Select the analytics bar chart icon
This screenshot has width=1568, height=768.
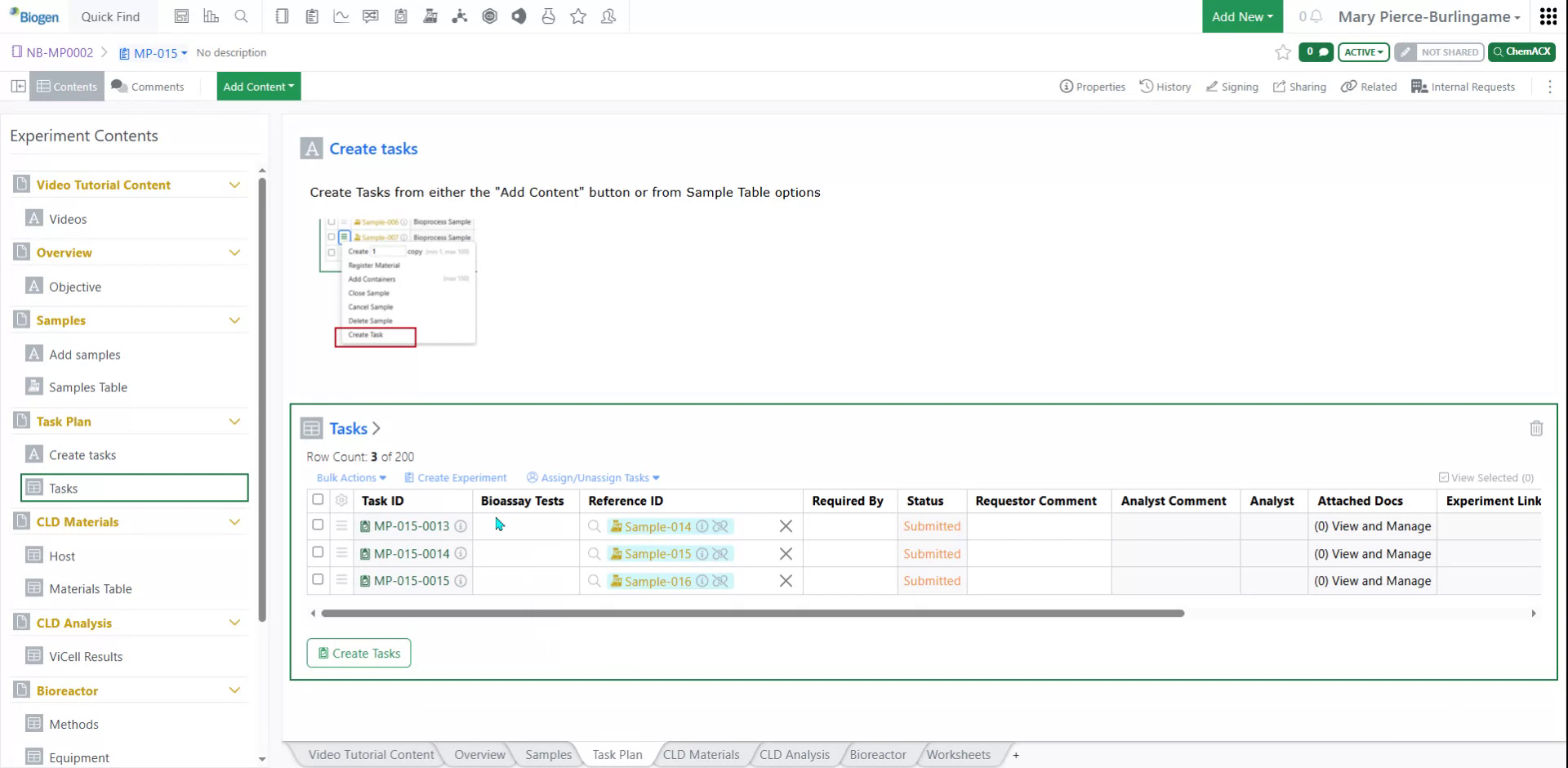(x=212, y=16)
